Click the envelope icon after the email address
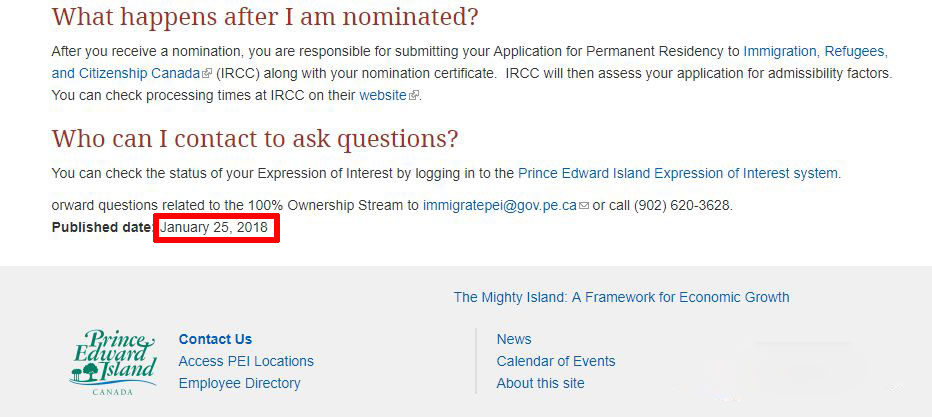 (584, 206)
